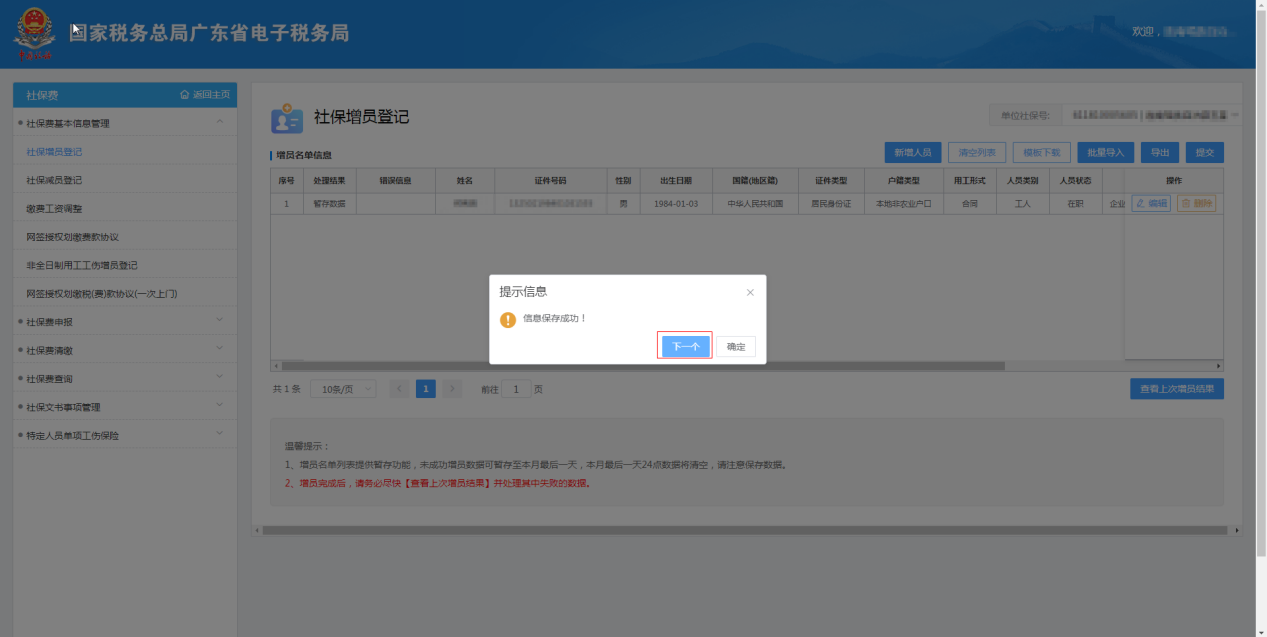Screen dimensions: 1267x637
Task: Click the 前往 page number input field
Action: (x=516, y=389)
